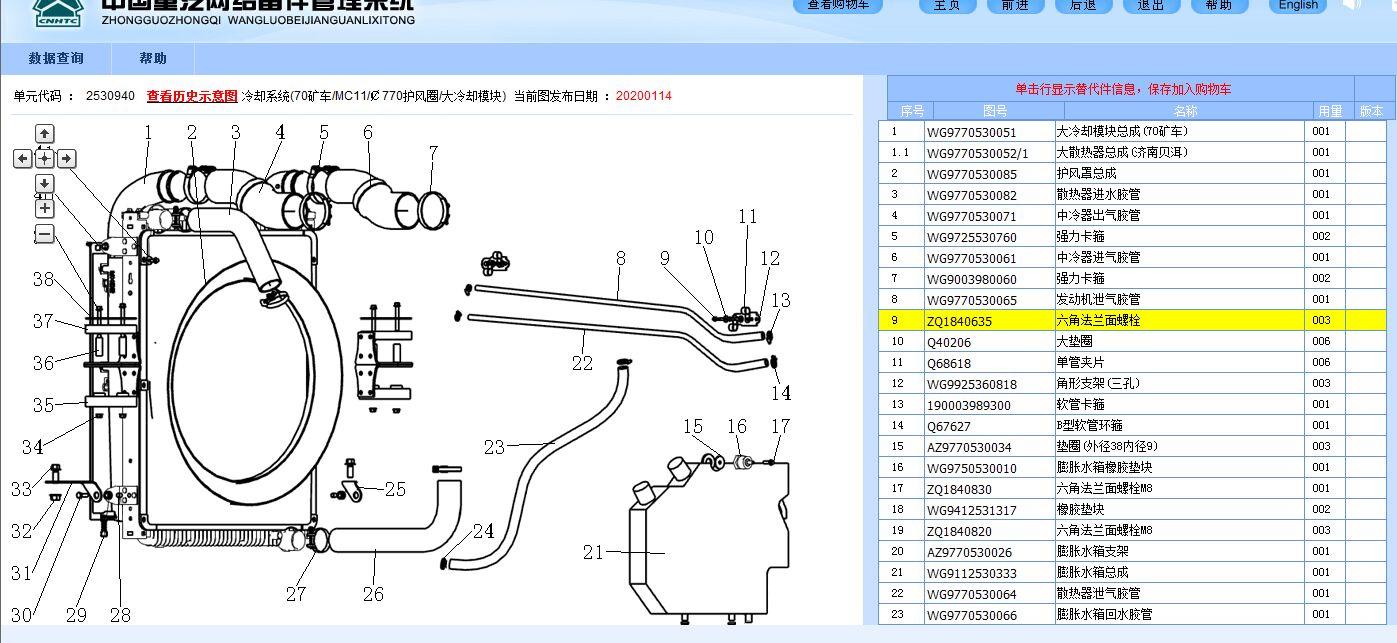This screenshot has width=1397, height=643.
Task: Select the 角形支架(三孔) row
Action: click(x=1132, y=383)
